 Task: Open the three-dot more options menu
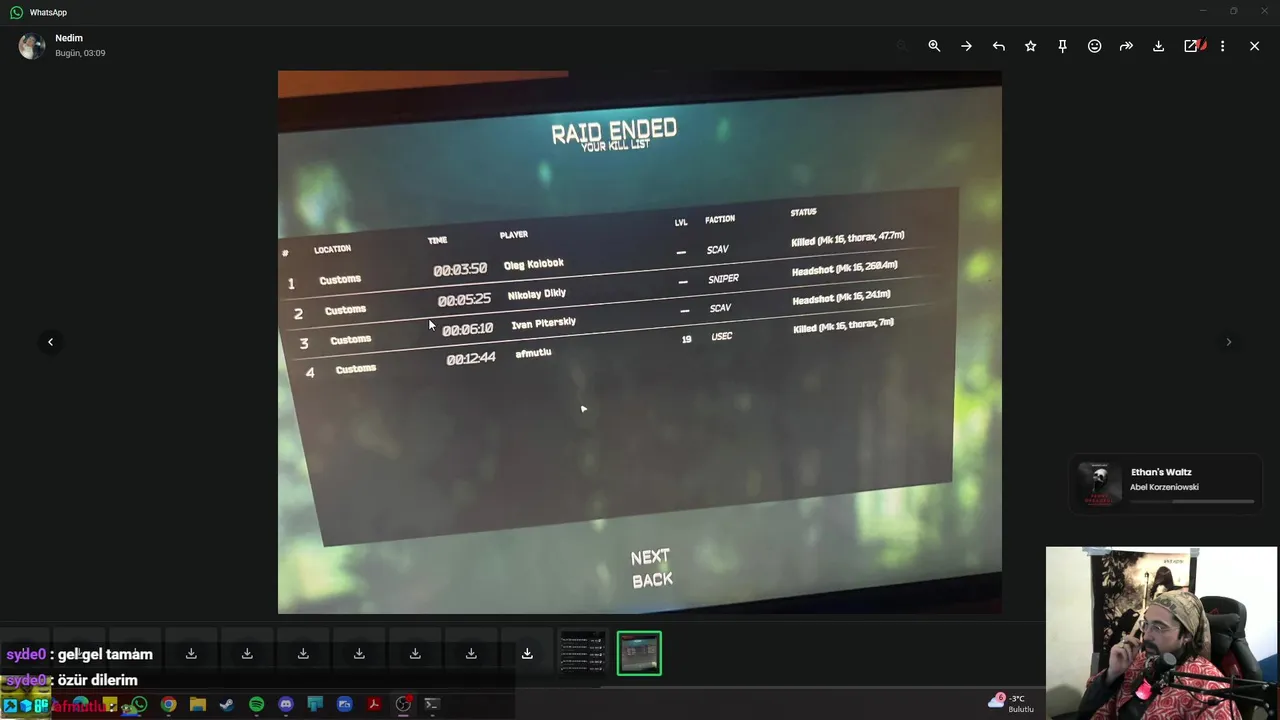click(1222, 46)
